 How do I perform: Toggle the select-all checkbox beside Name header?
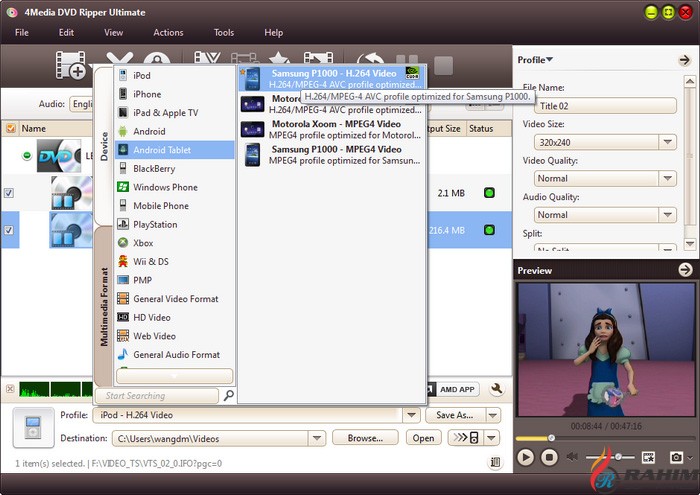coord(11,129)
